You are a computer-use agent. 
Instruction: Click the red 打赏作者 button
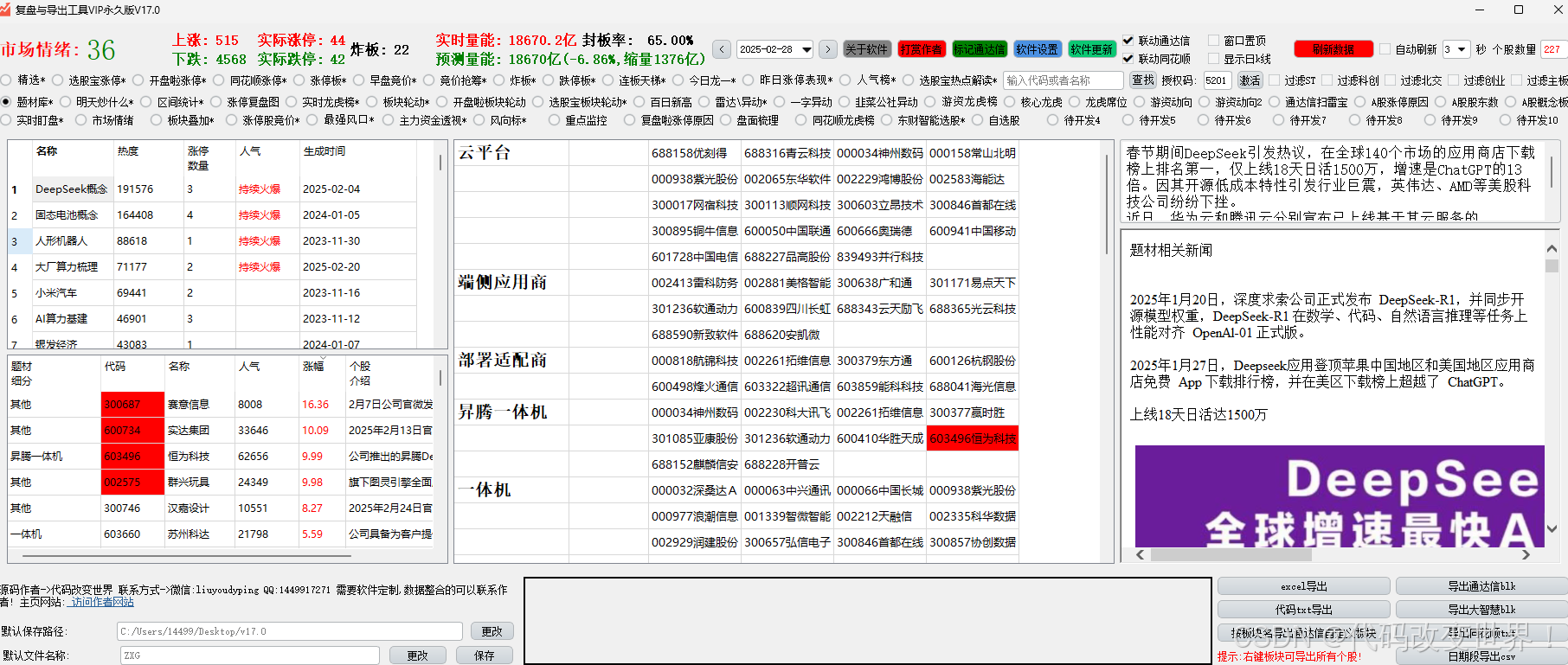tap(922, 49)
